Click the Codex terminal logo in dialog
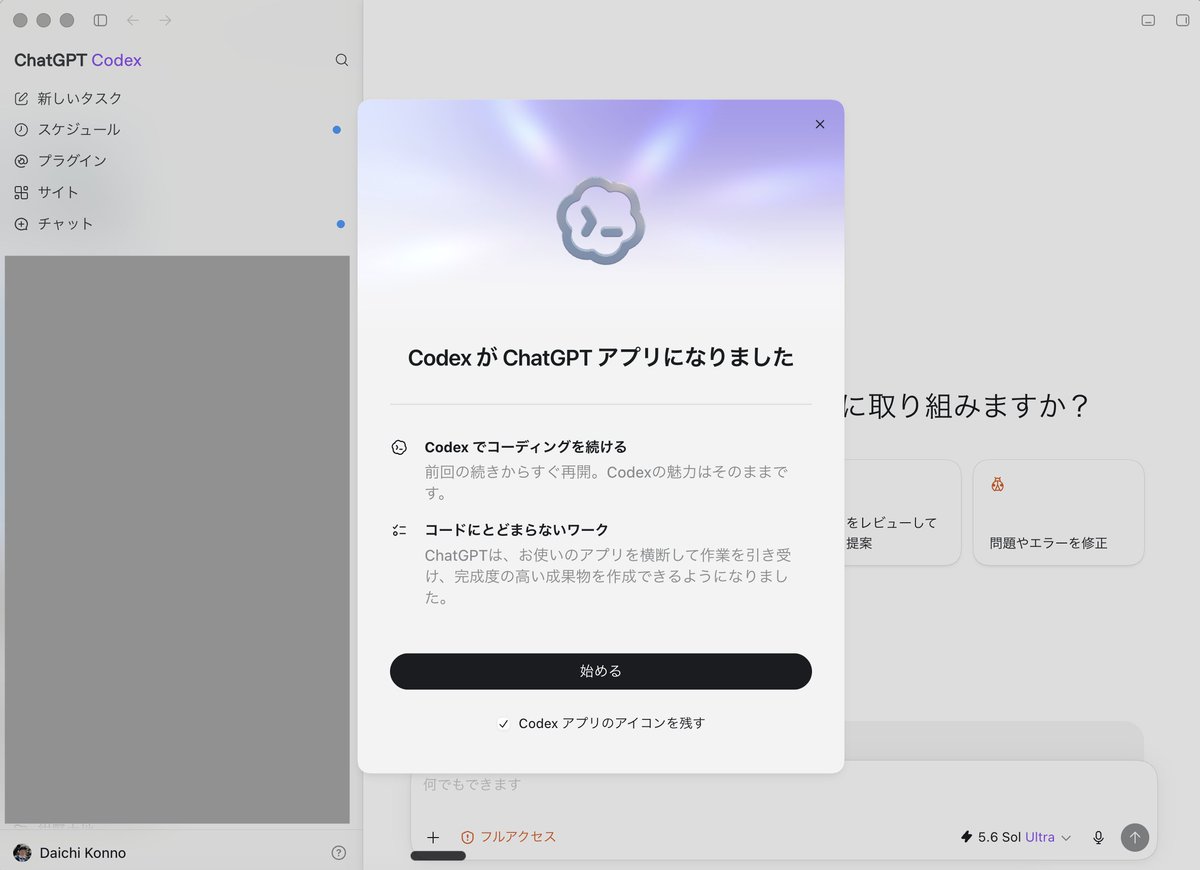1200x870 pixels. (601, 221)
